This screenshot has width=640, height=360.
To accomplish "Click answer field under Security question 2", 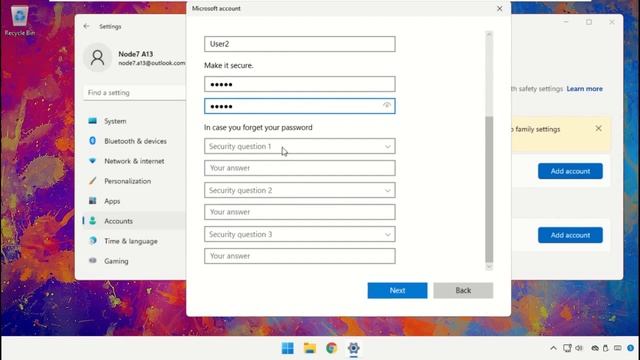I will click(300, 212).
